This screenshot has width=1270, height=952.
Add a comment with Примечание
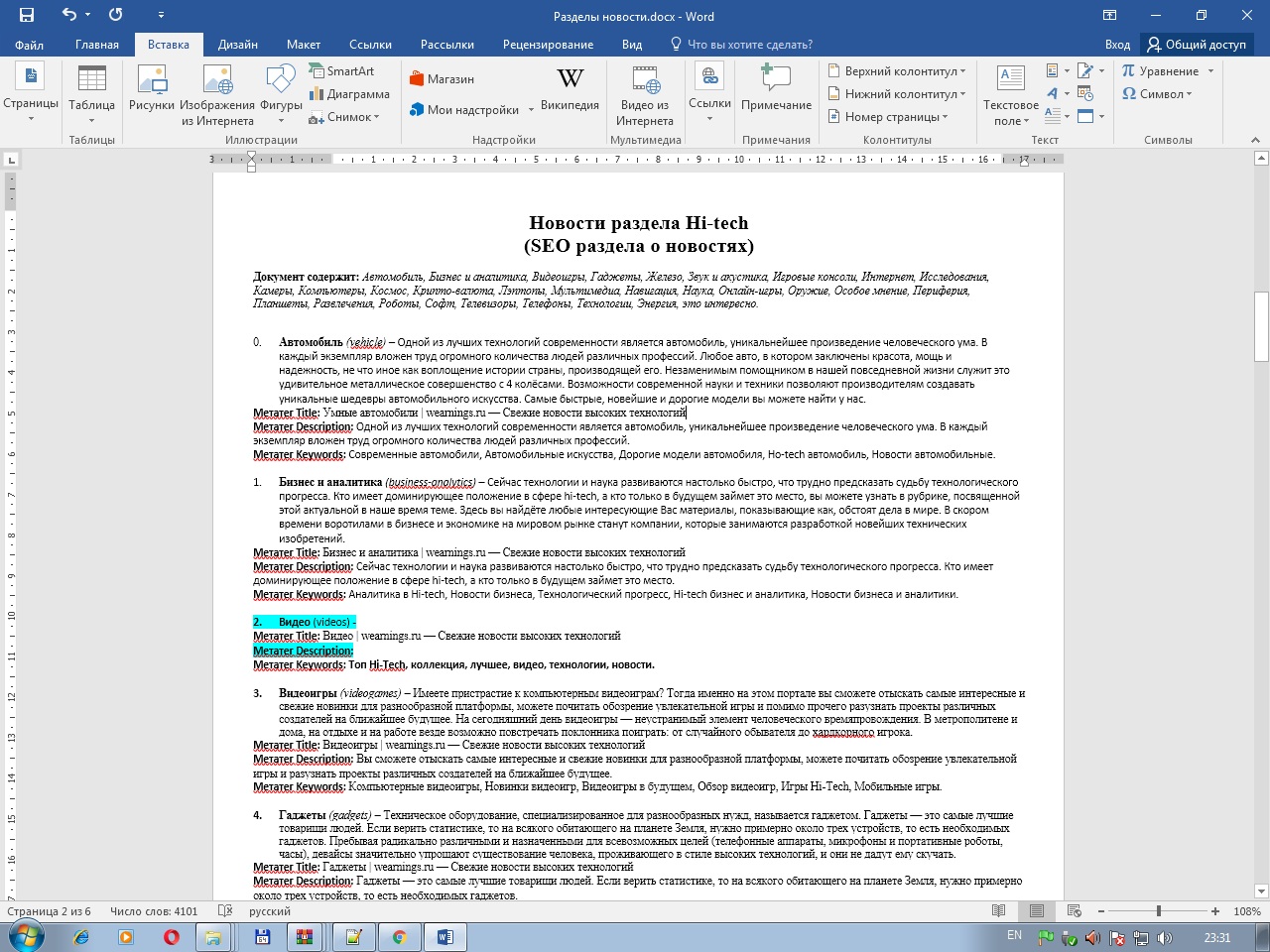coord(776,89)
